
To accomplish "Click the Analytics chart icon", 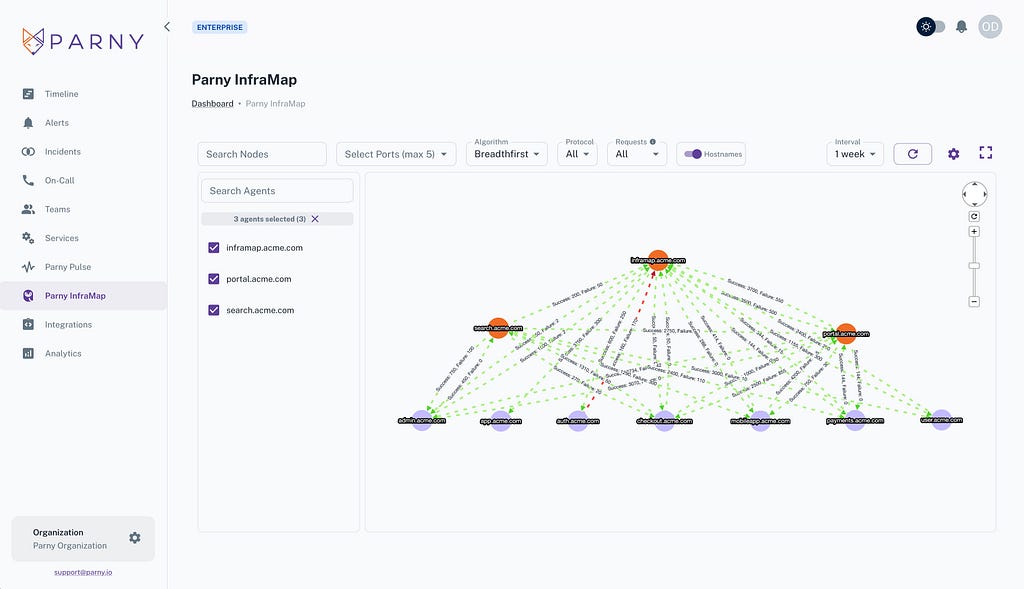I will tap(28, 353).
